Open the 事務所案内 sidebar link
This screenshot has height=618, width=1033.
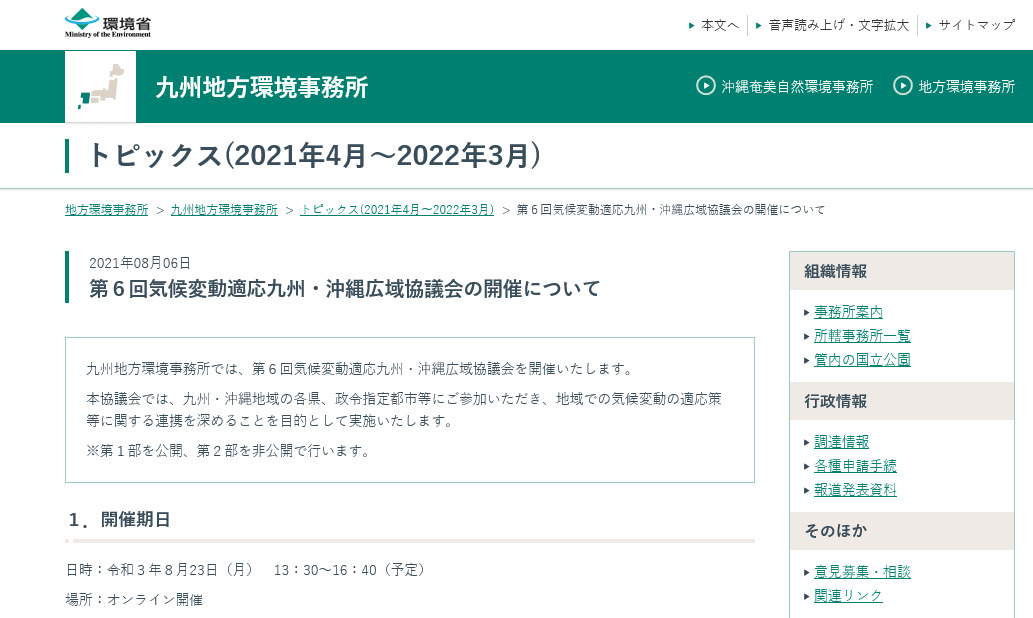[849, 311]
